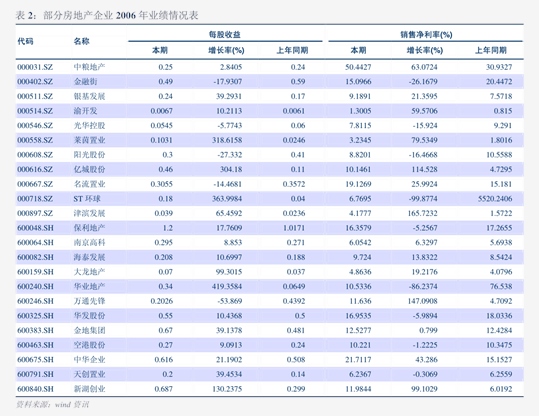Click company name 空港股份
The width and height of the screenshot is (539, 416).
[x=89, y=344]
